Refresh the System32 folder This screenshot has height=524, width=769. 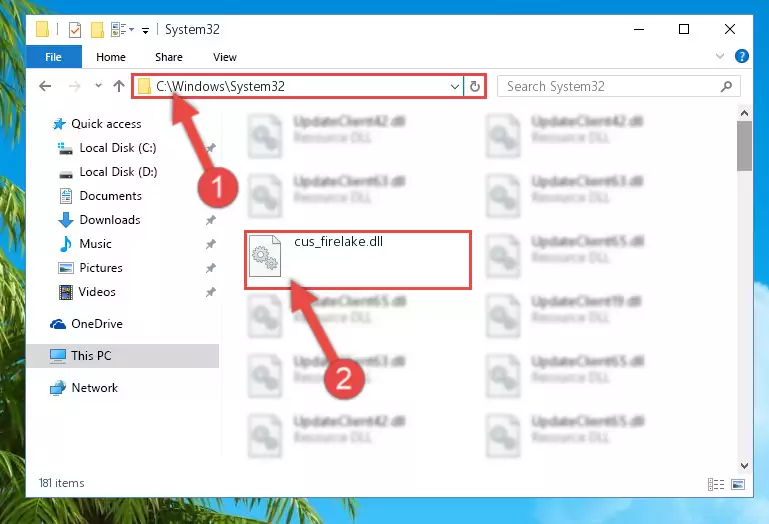coord(474,87)
